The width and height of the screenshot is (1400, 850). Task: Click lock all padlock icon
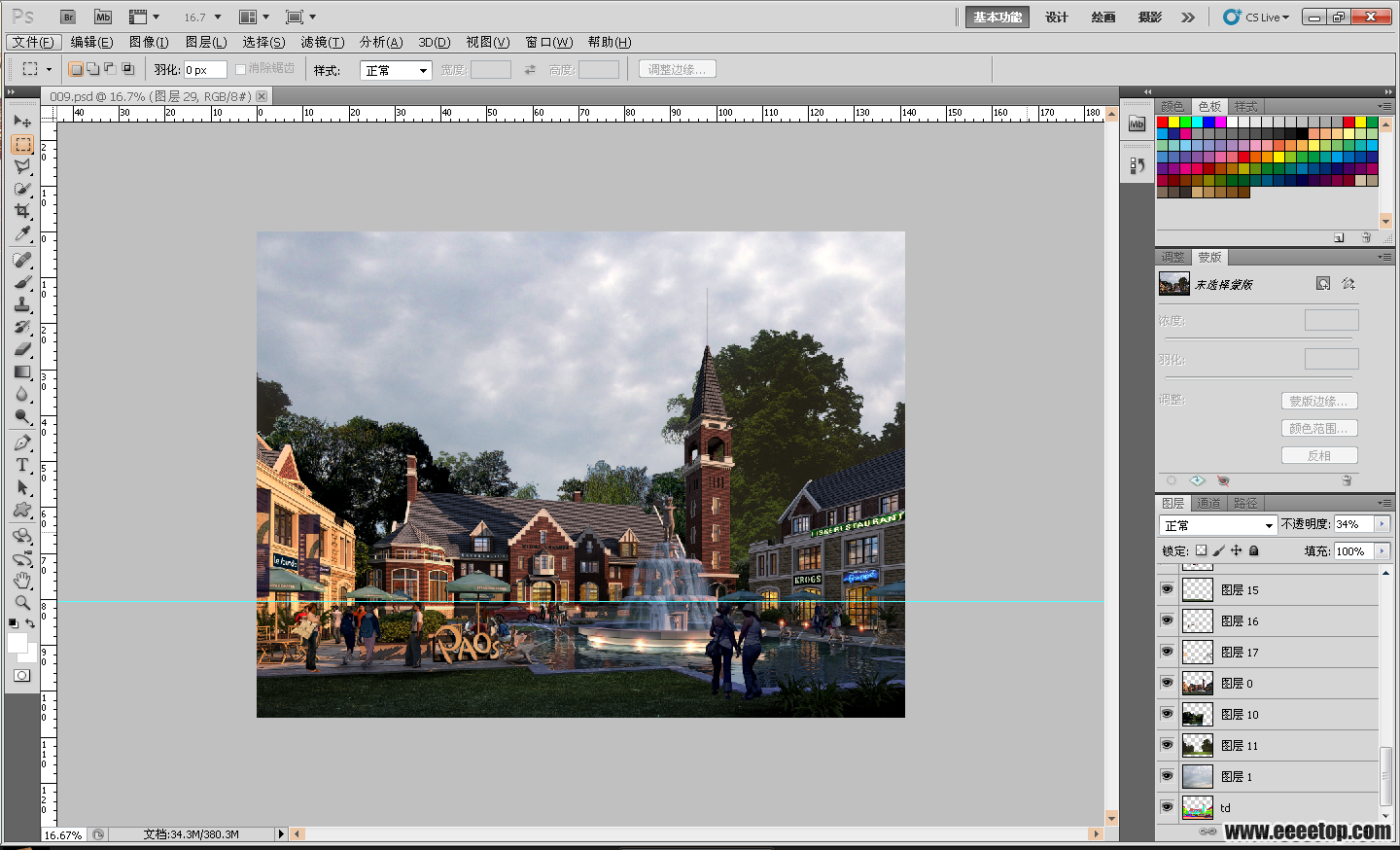point(1254,550)
